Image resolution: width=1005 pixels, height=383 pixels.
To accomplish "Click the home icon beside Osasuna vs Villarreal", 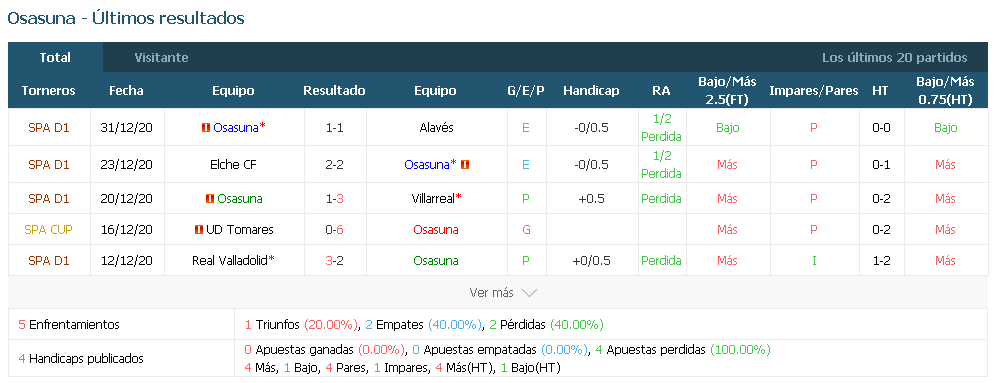I will pyautogui.click(x=210, y=199).
